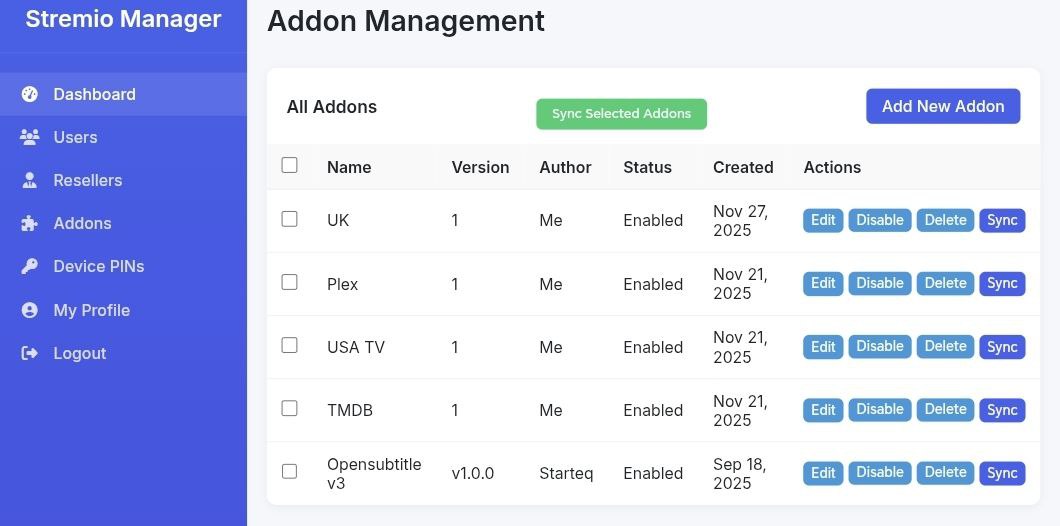Click Sync Selected Addons button
The width and height of the screenshot is (1060, 526).
pos(621,114)
